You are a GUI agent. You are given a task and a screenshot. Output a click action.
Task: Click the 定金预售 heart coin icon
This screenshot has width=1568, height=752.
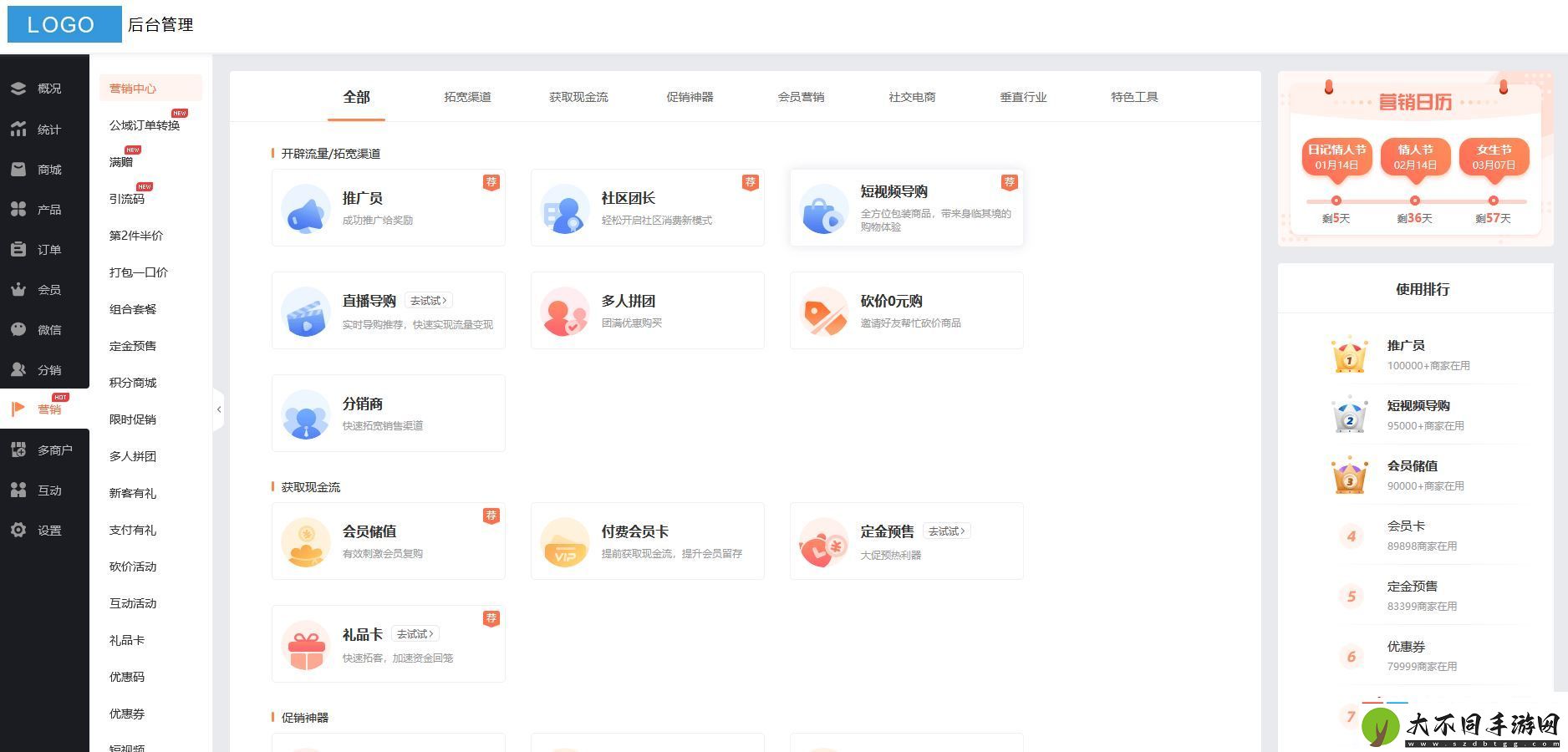tap(824, 542)
